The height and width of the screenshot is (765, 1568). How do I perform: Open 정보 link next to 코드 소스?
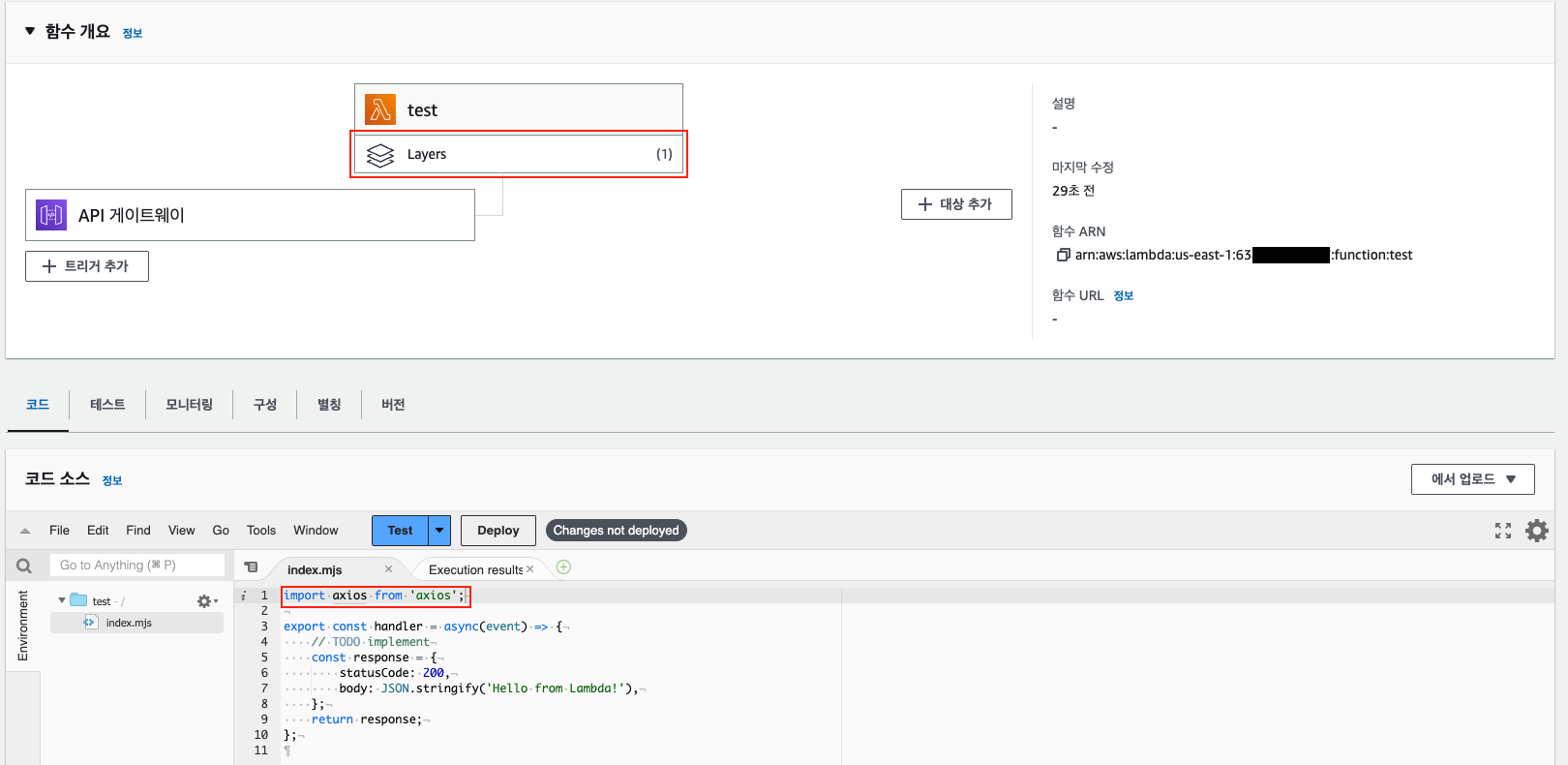tap(112, 481)
